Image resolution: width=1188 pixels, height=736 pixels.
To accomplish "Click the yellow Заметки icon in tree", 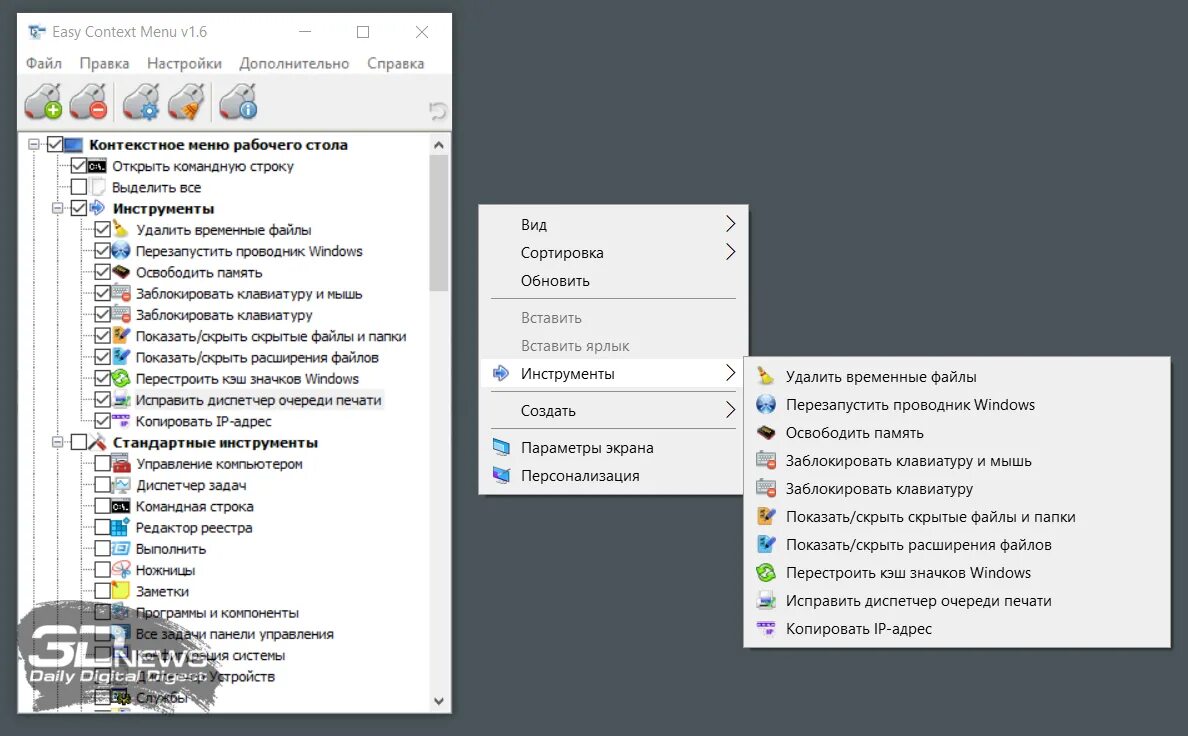I will pos(120,590).
